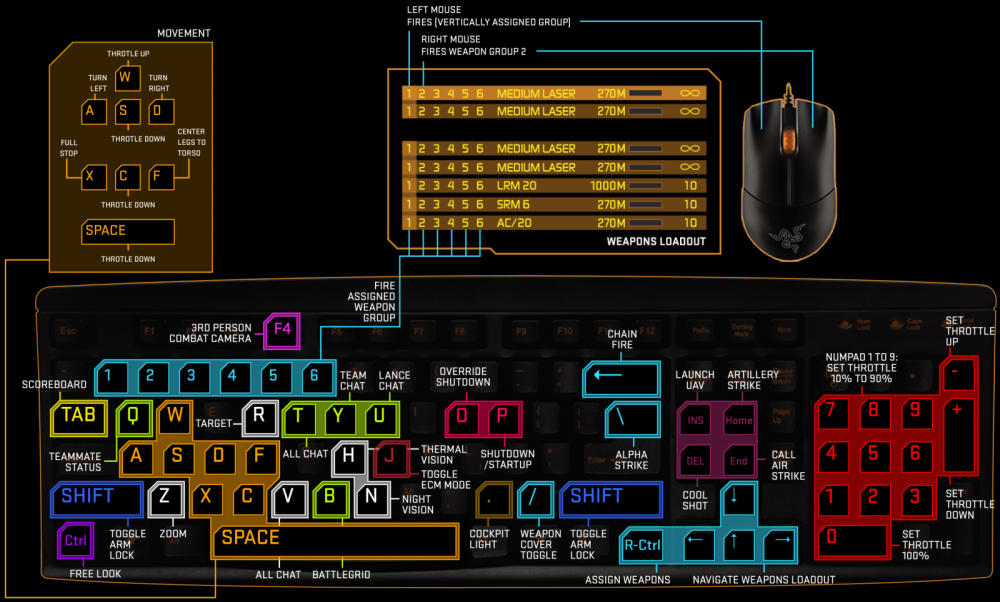Image resolution: width=1000 pixels, height=602 pixels.
Task: Click the orange SPACE bar on the keyboard
Action: 335,541
